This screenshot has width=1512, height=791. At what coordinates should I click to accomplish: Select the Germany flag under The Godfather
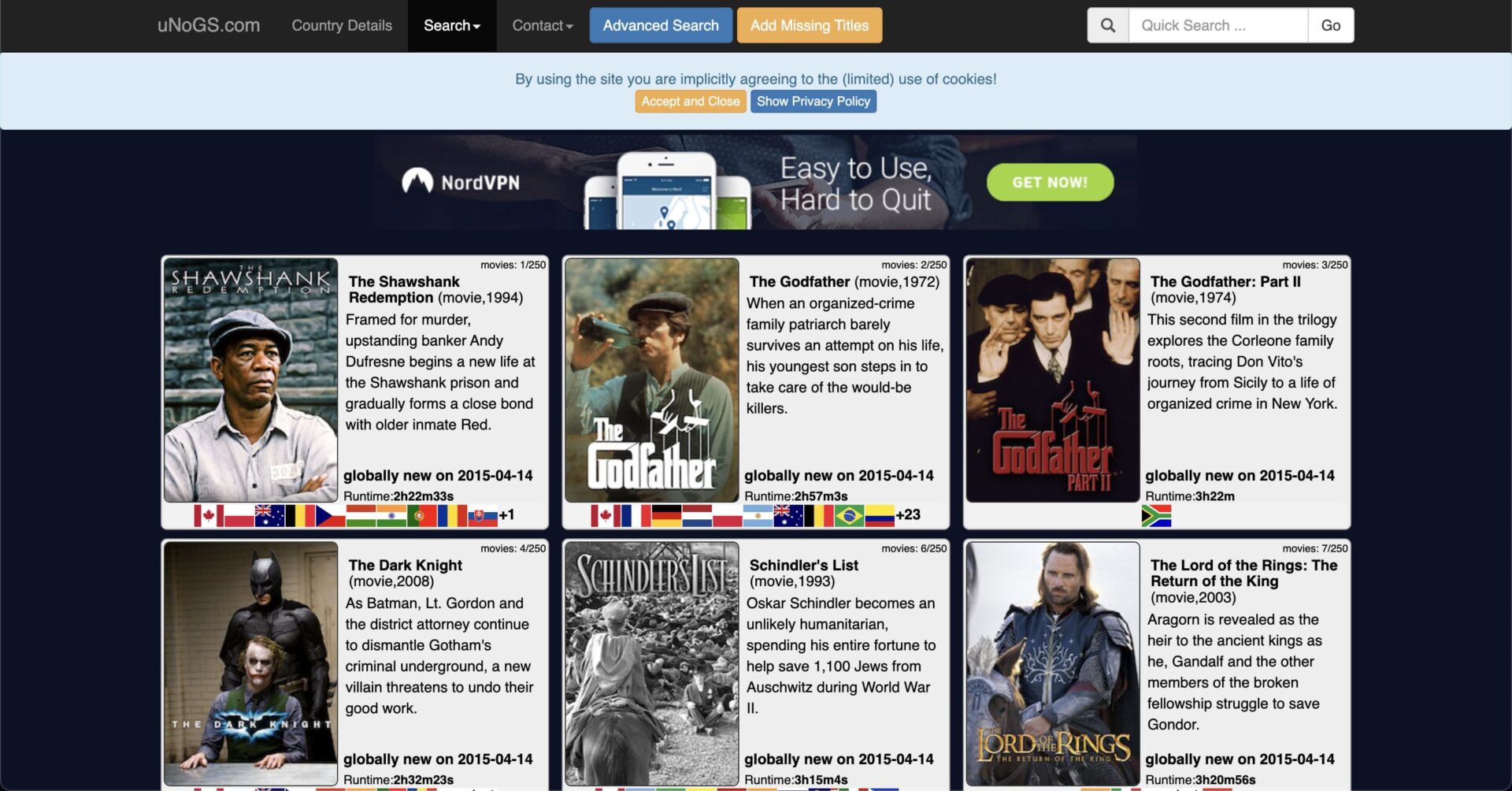click(x=666, y=516)
